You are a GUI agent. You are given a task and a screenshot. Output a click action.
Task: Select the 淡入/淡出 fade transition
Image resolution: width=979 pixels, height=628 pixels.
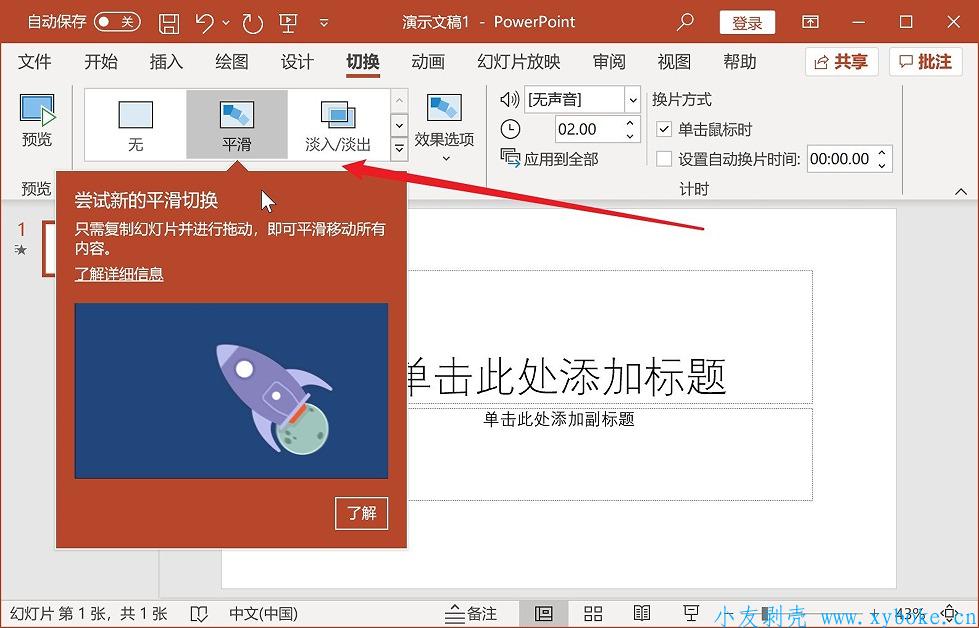point(338,125)
